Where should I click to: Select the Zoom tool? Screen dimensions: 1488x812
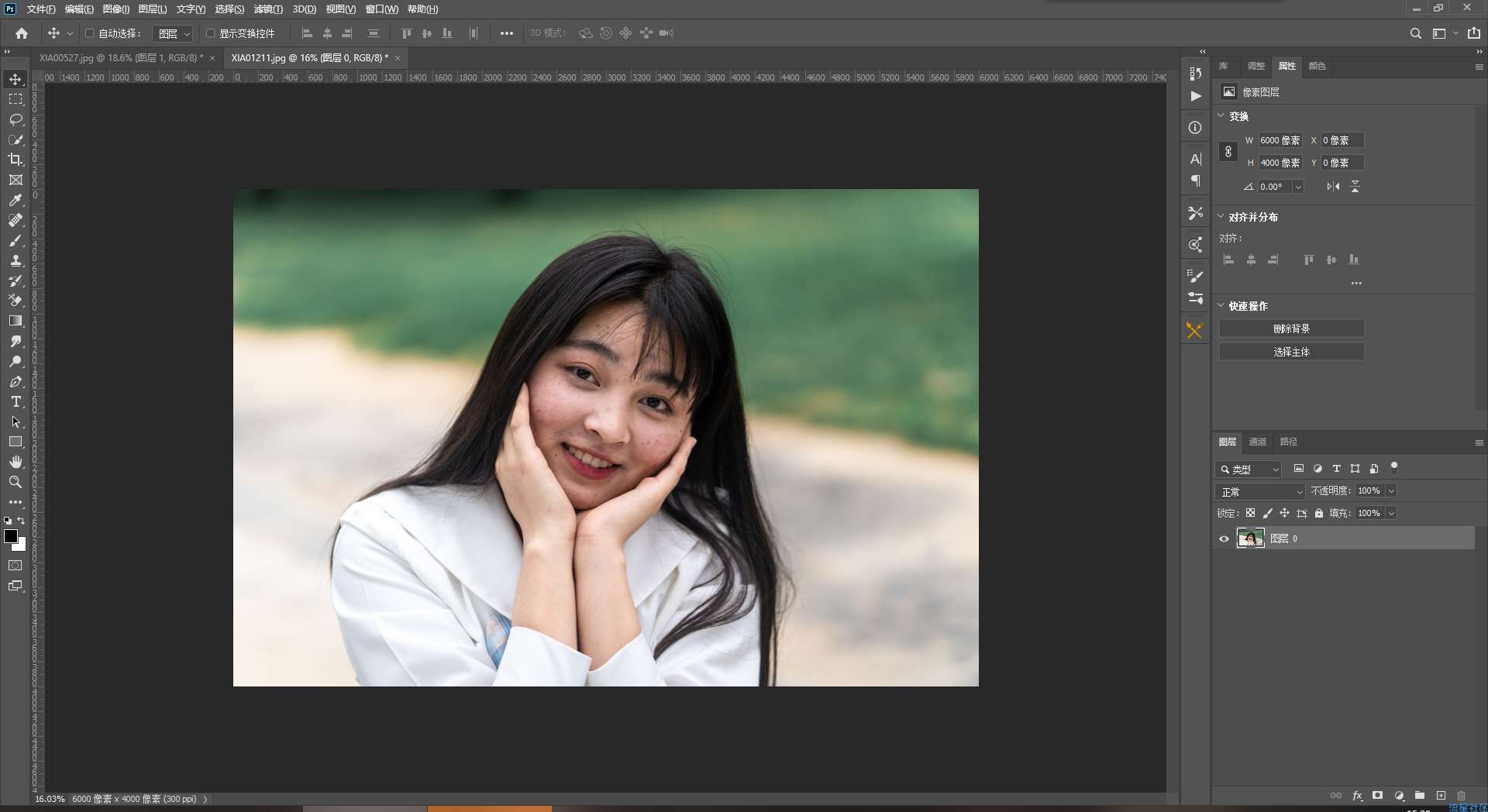point(15,482)
